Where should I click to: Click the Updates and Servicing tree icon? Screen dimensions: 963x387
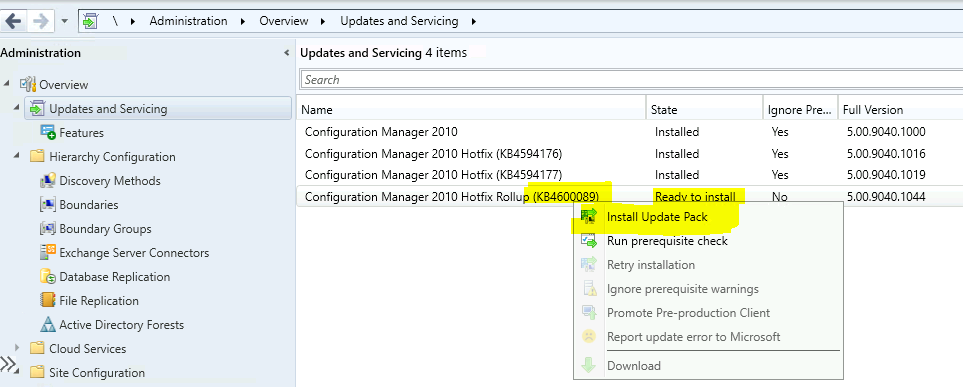pos(37,109)
